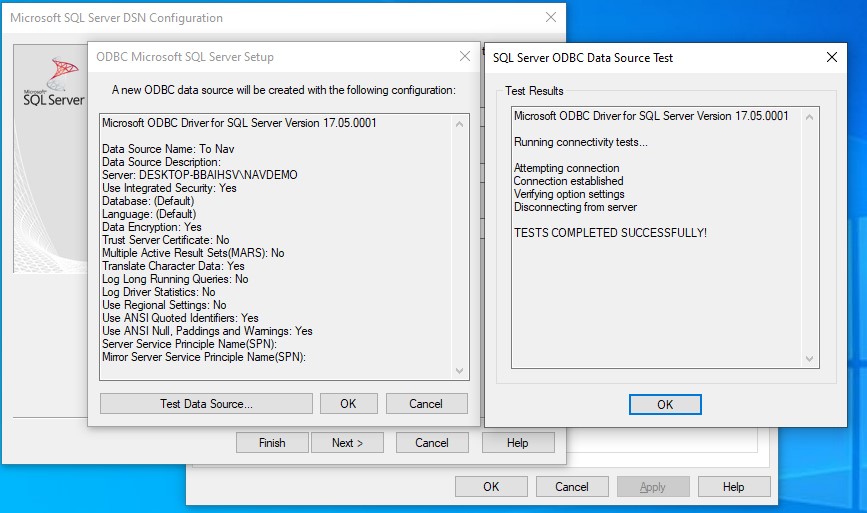The image size is (867, 513).
Task: Click OK in the Data Source Test dialog
Action: click(665, 404)
